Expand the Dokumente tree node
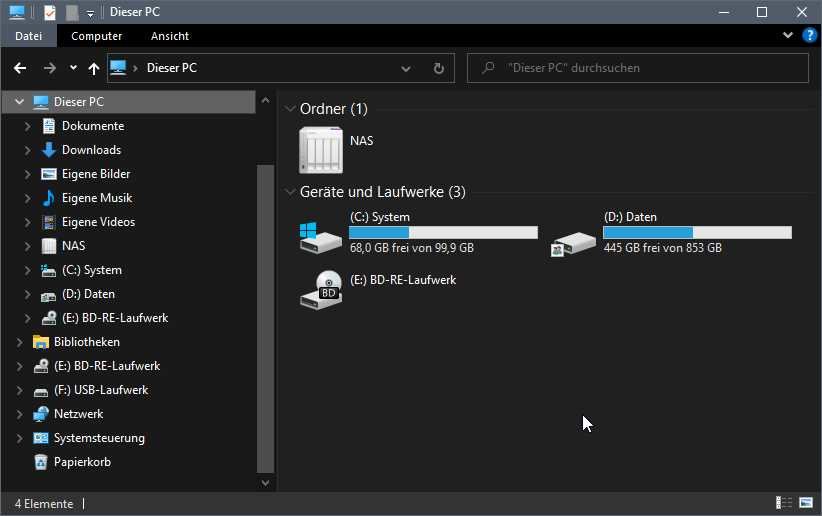Screen dimensions: 822x516 click(x=27, y=126)
